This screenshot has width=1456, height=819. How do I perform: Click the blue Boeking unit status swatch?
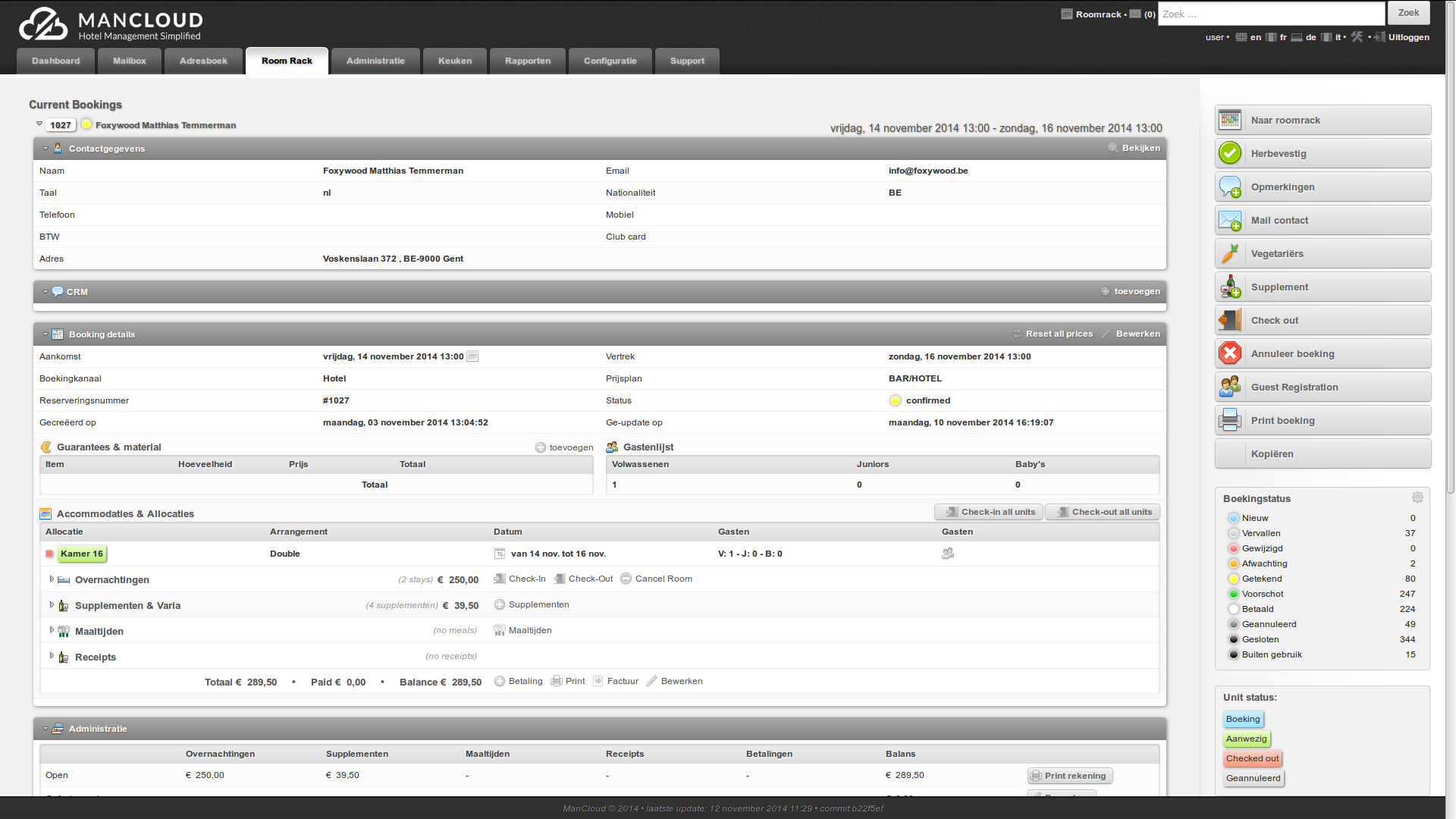(1243, 719)
